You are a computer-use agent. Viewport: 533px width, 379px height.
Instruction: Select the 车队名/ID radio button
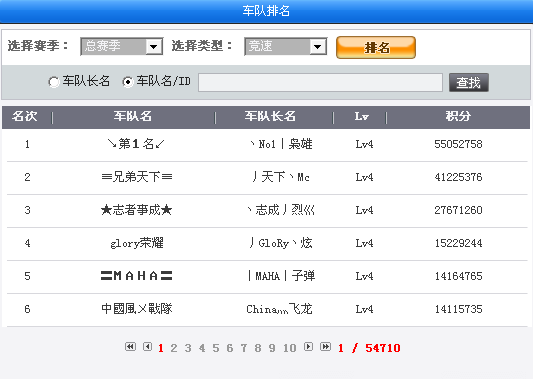128,82
